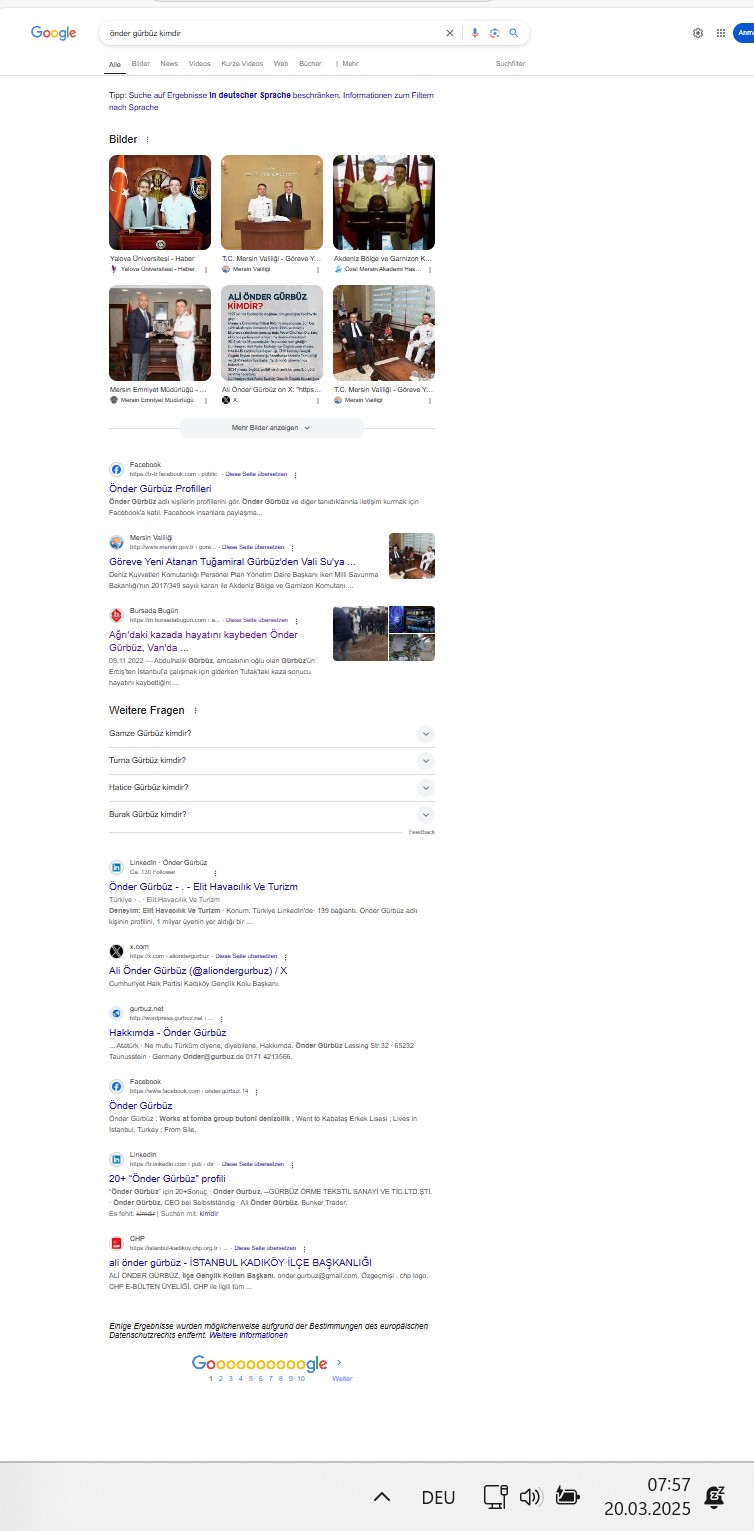Click "Weitere Informationen" privacy link
This screenshot has width=754, height=1531.
tap(248, 1336)
